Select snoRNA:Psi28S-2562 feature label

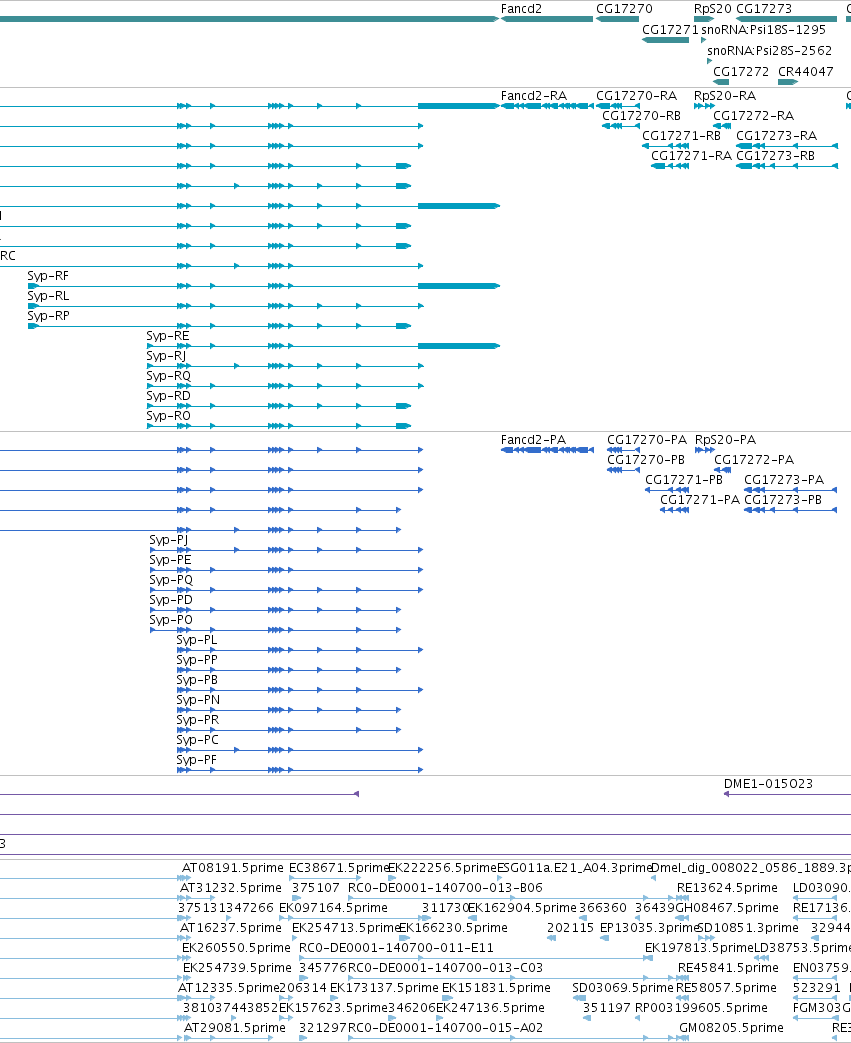pyautogui.click(x=769, y=51)
